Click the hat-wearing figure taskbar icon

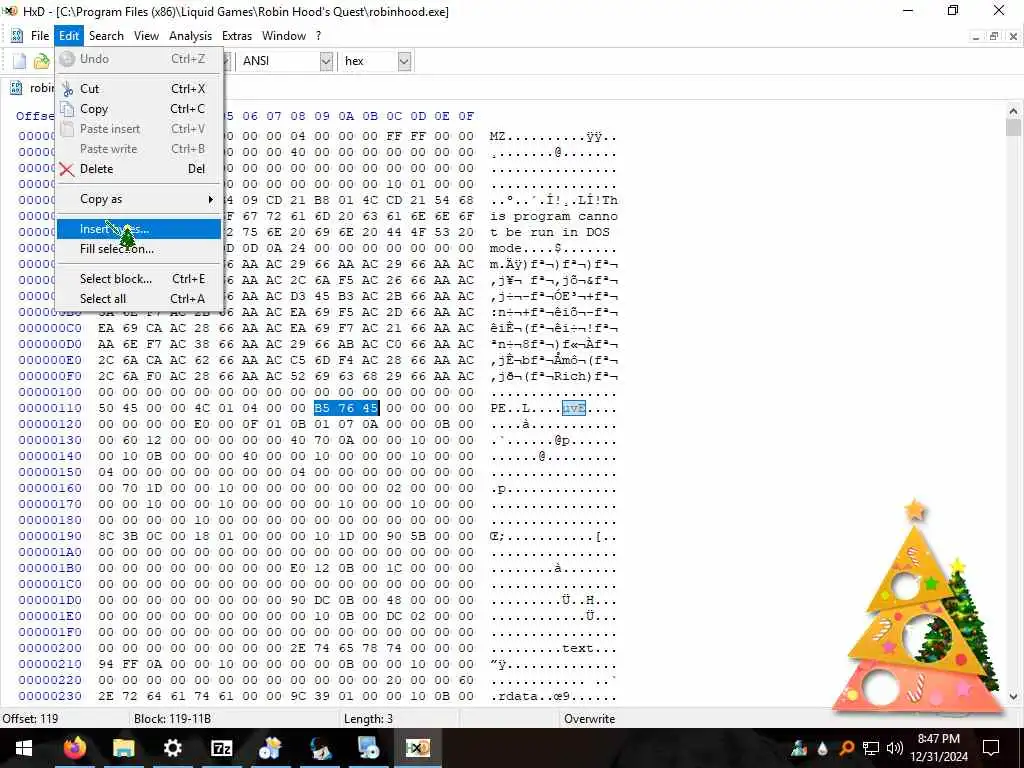[319, 748]
